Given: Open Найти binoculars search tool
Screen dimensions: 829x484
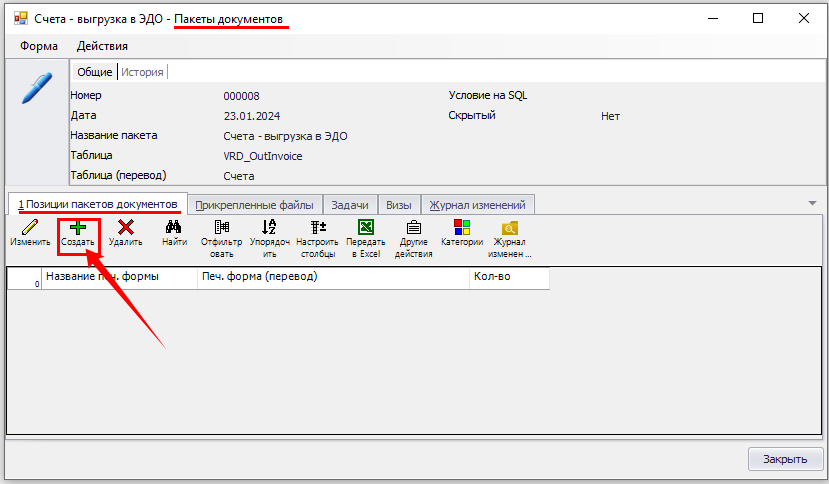Looking at the screenshot, I should [174, 228].
